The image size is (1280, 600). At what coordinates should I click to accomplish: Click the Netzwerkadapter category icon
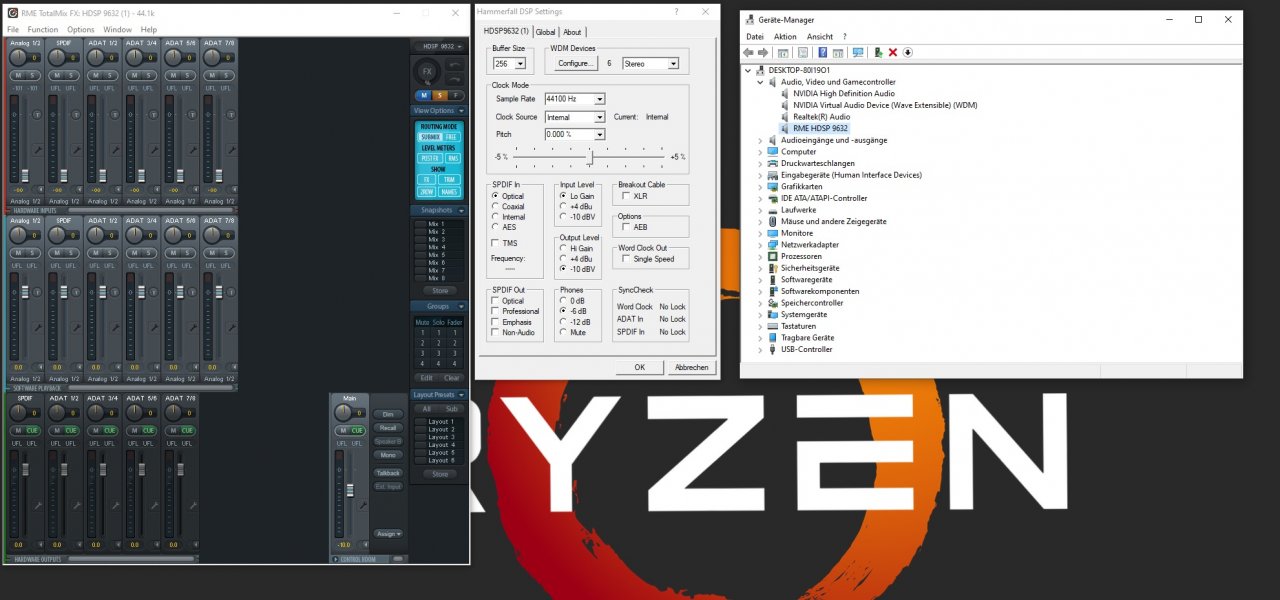(772, 245)
